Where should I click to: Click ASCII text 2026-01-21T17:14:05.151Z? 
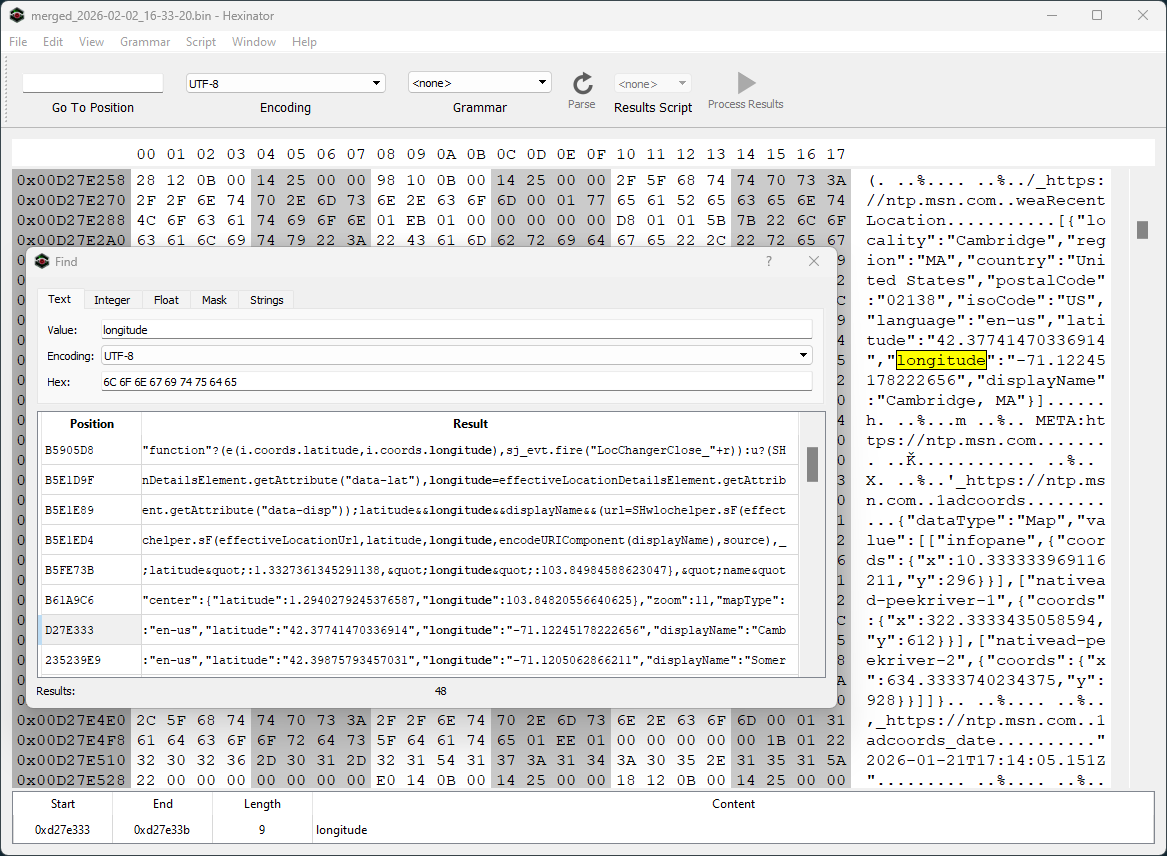pos(985,760)
